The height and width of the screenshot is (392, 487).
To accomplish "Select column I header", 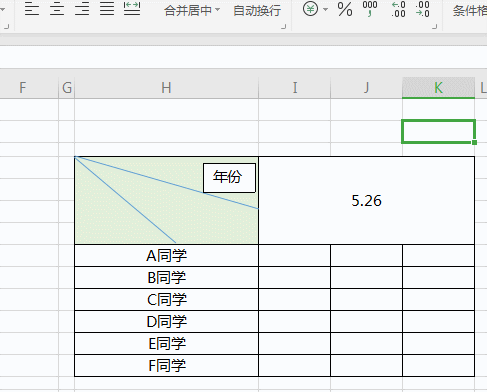I will (295, 88).
